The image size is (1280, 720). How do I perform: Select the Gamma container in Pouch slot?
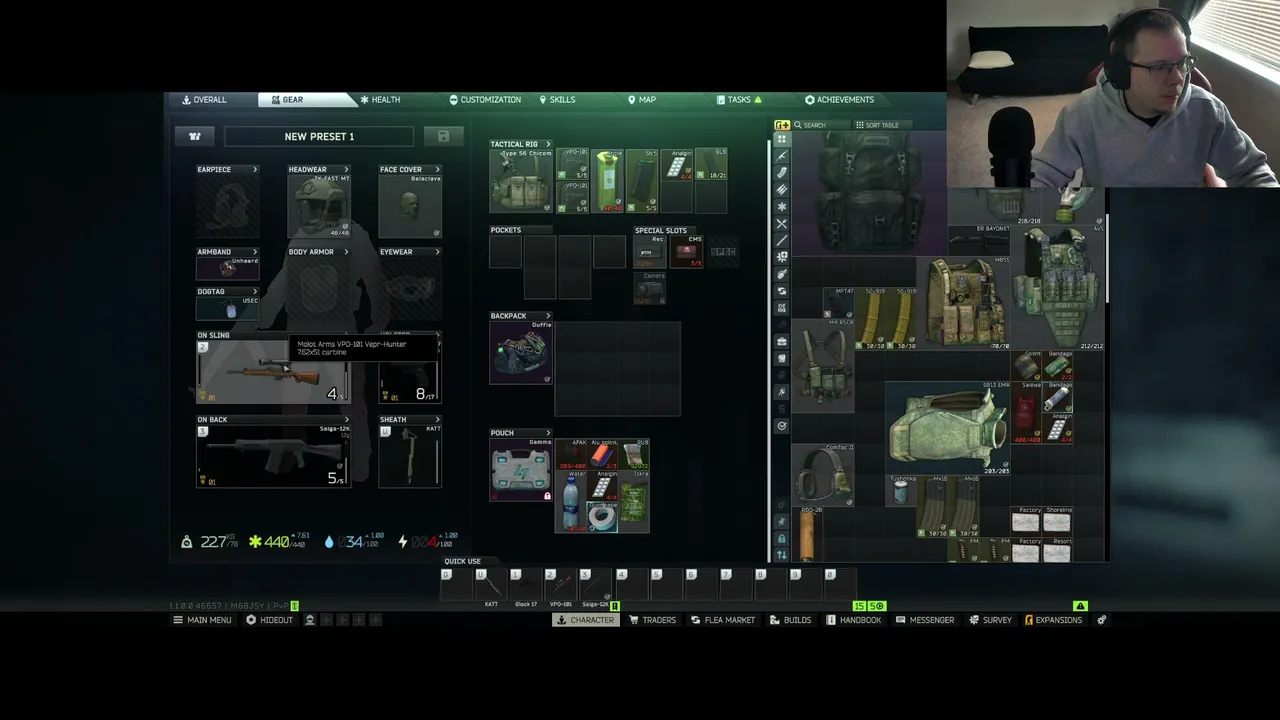[x=520, y=470]
